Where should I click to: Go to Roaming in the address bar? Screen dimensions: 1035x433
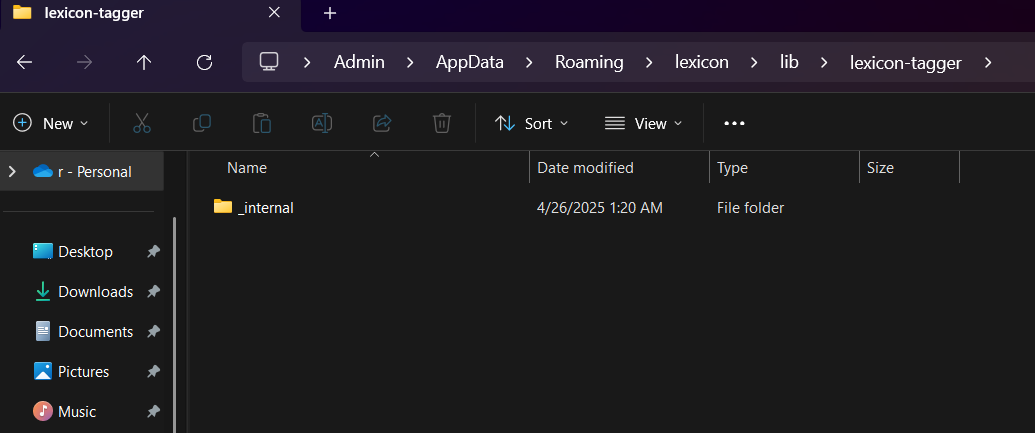pos(589,62)
